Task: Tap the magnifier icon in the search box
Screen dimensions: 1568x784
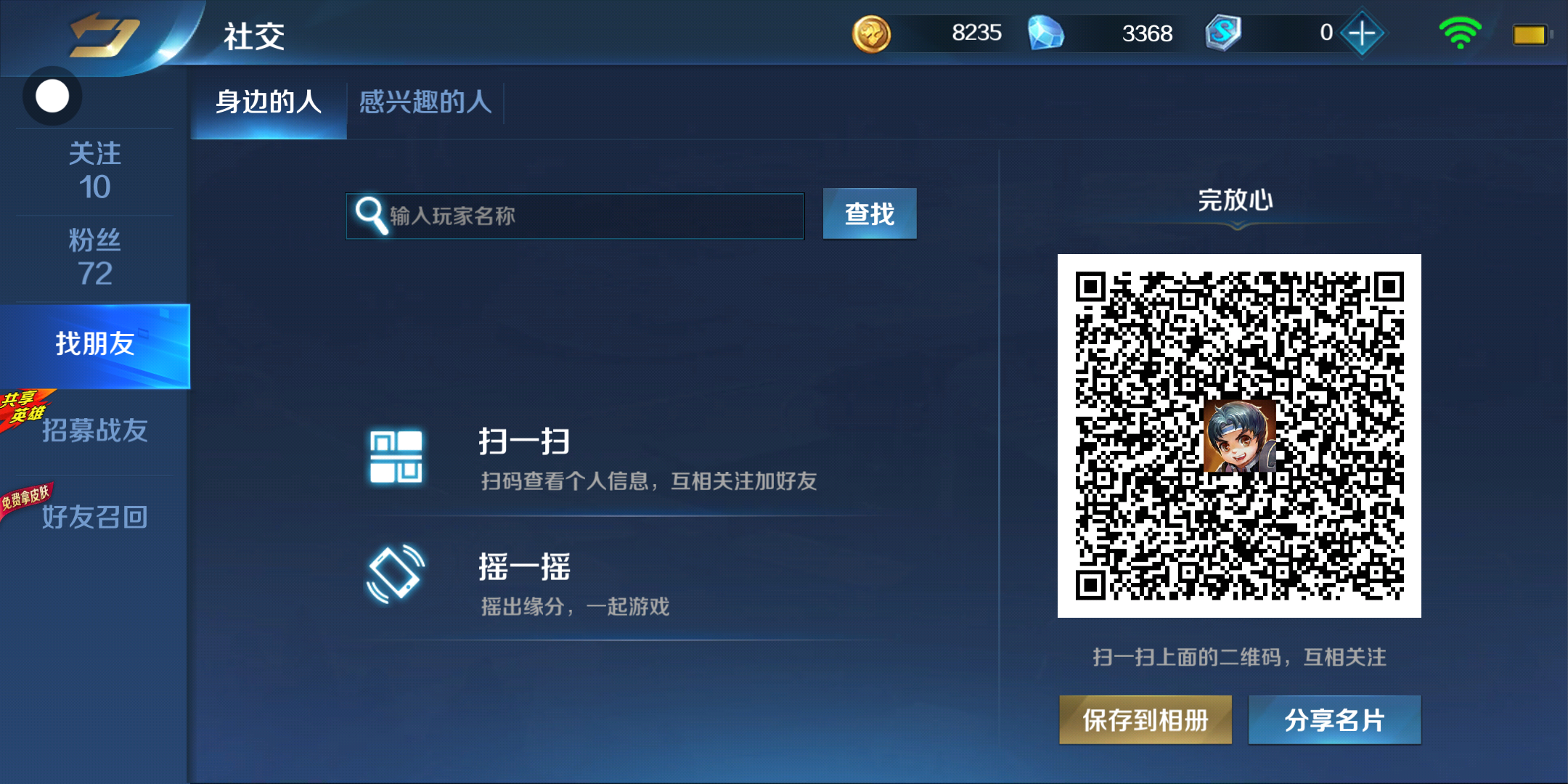Action: pos(372,216)
